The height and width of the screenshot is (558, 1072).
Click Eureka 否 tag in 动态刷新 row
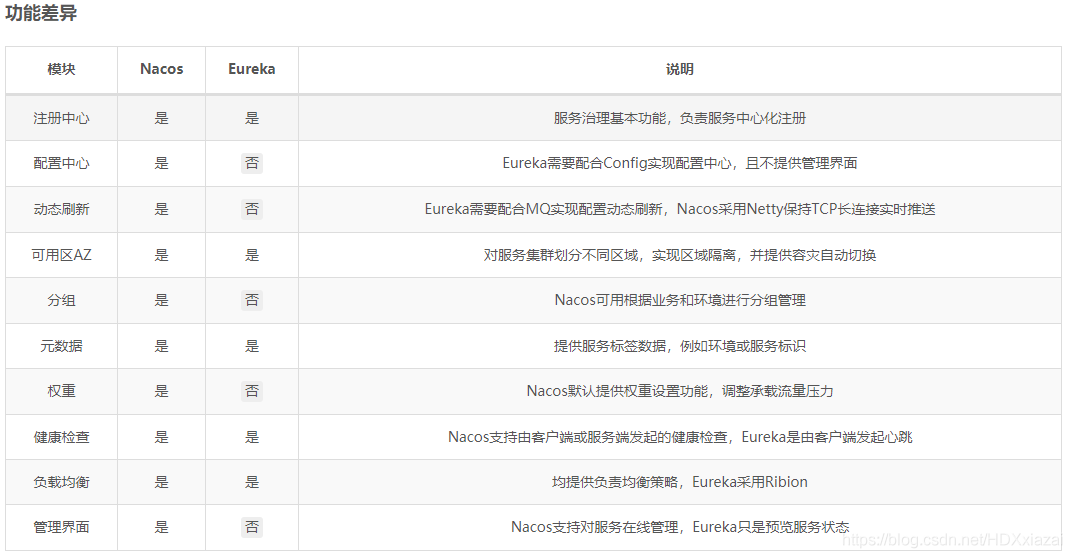tap(252, 209)
